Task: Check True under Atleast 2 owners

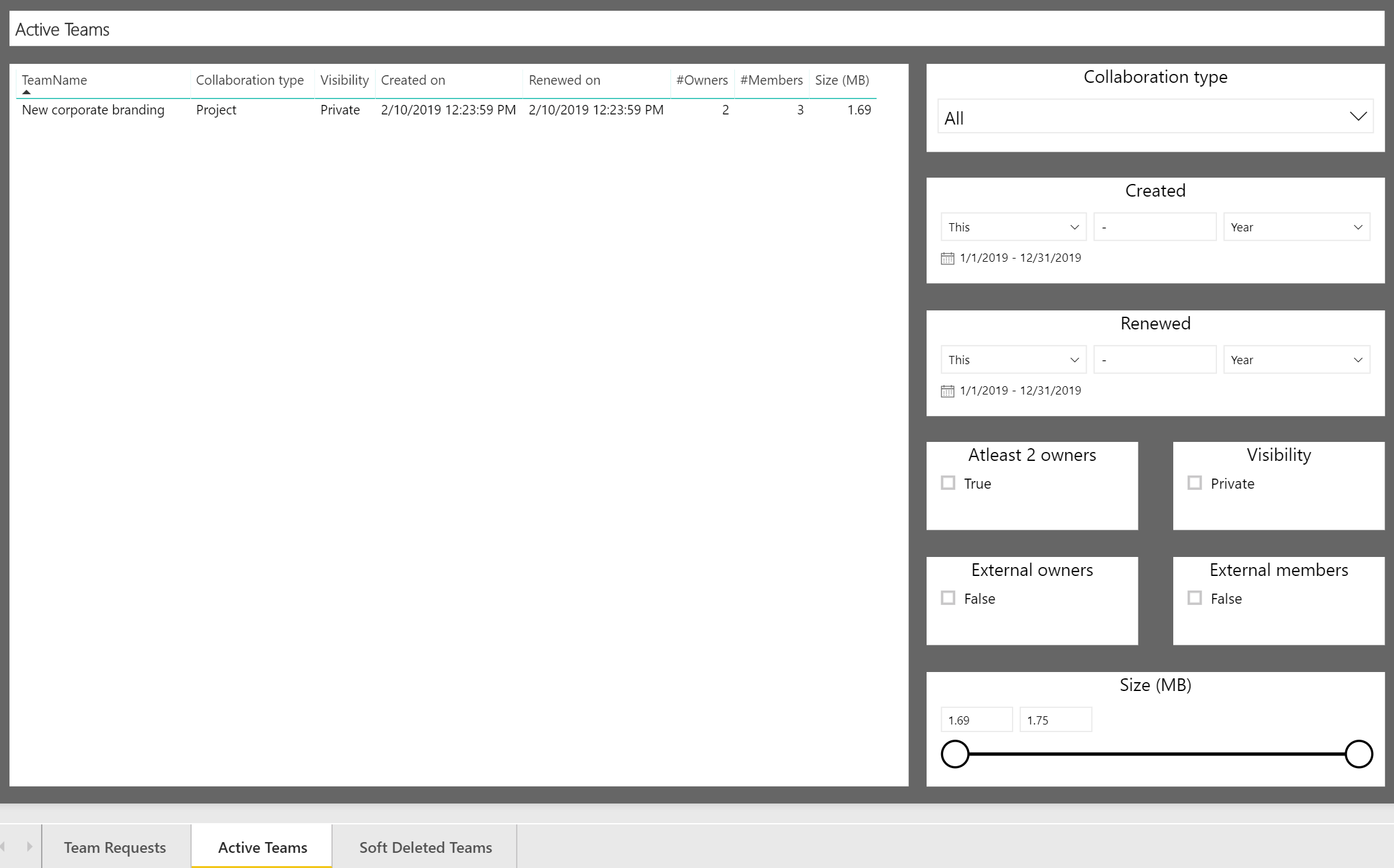Action: tap(947, 483)
